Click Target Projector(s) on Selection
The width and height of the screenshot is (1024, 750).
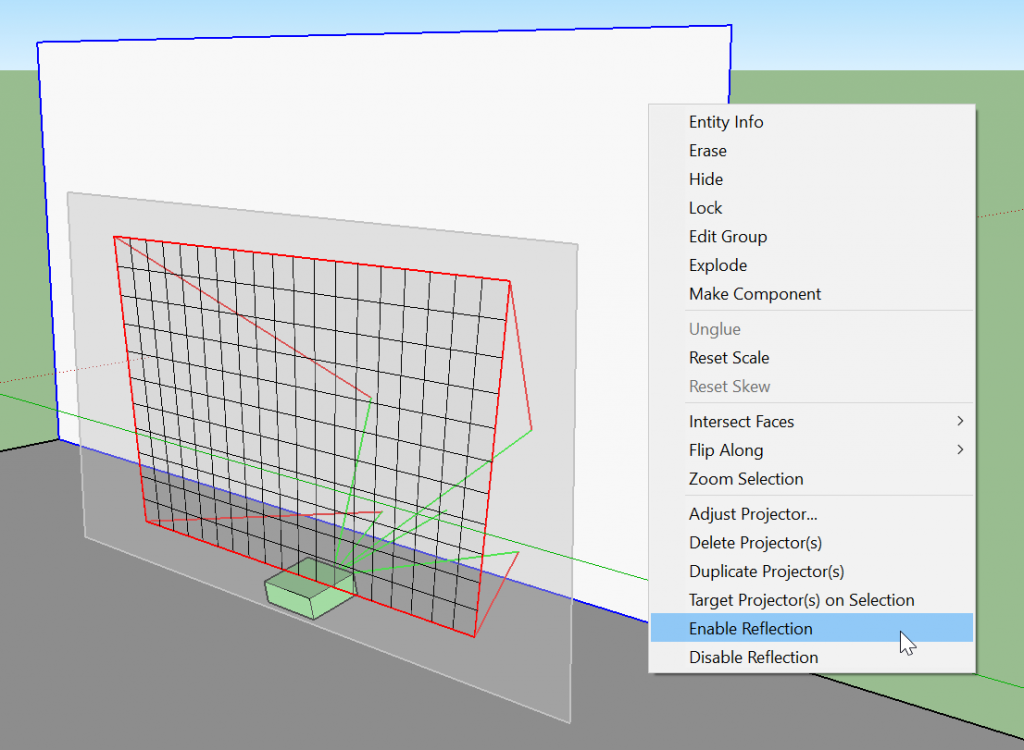(811, 600)
